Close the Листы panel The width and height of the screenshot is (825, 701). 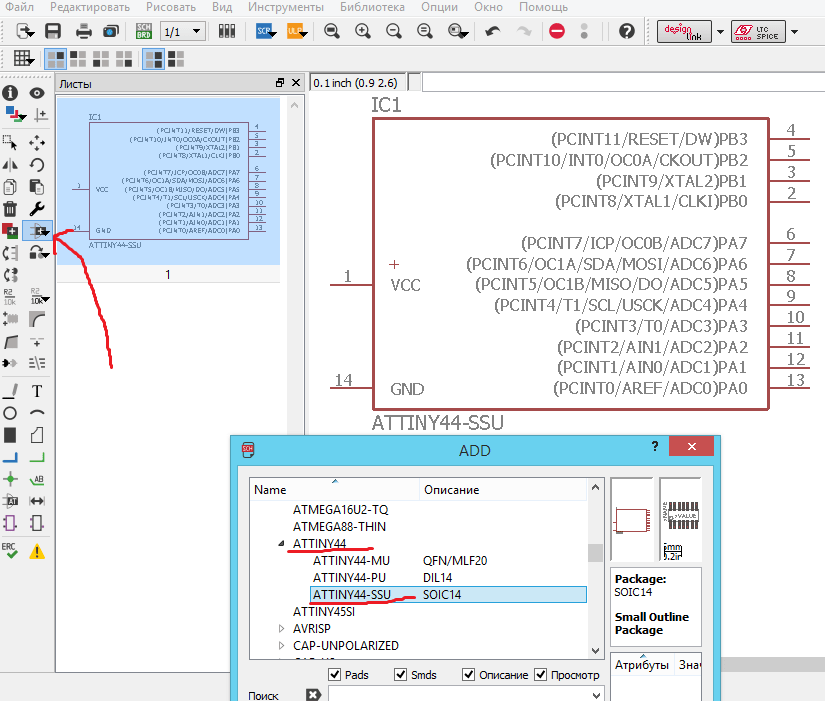pos(296,83)
